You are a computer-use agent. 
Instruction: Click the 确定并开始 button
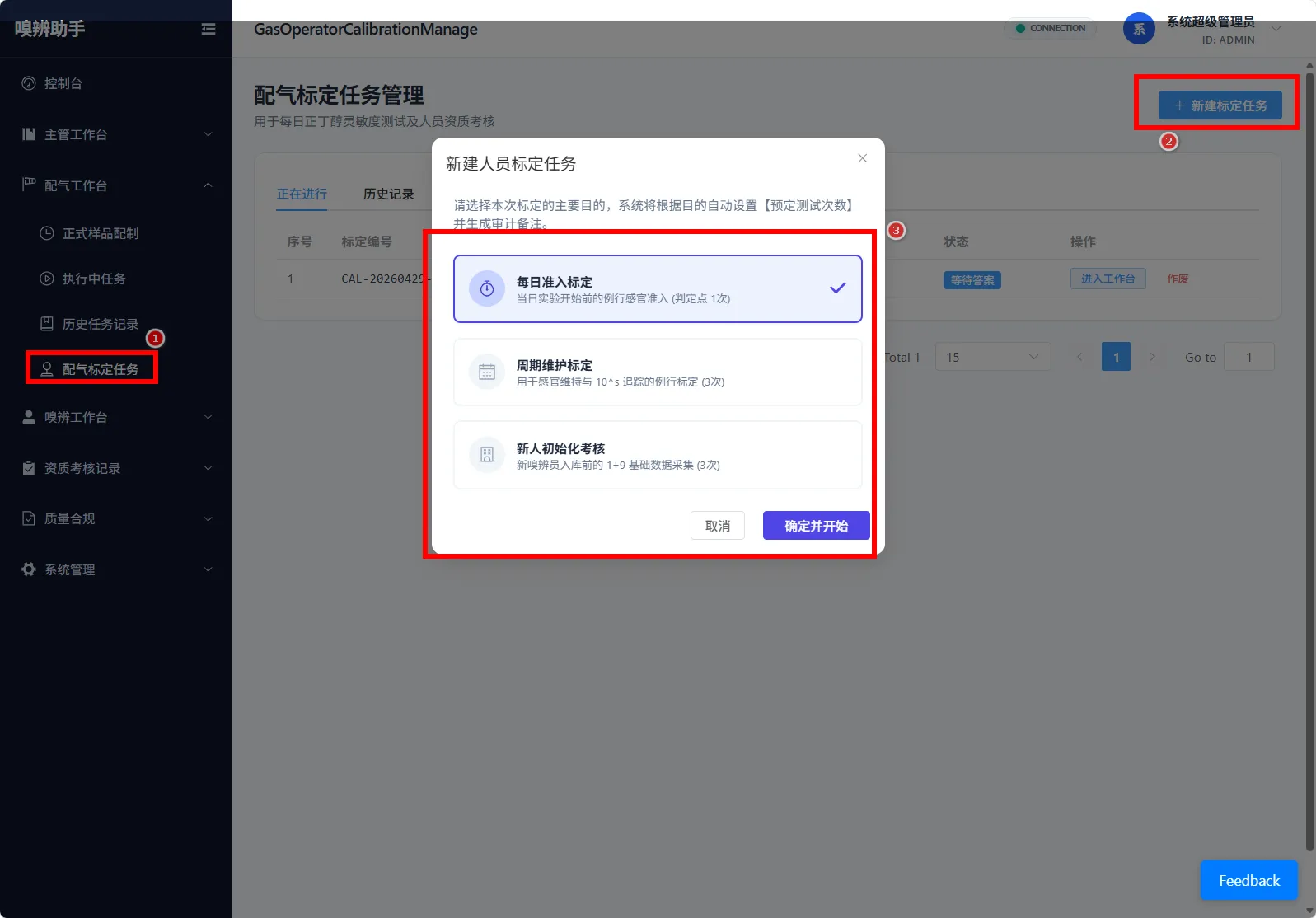click(816, 526)
